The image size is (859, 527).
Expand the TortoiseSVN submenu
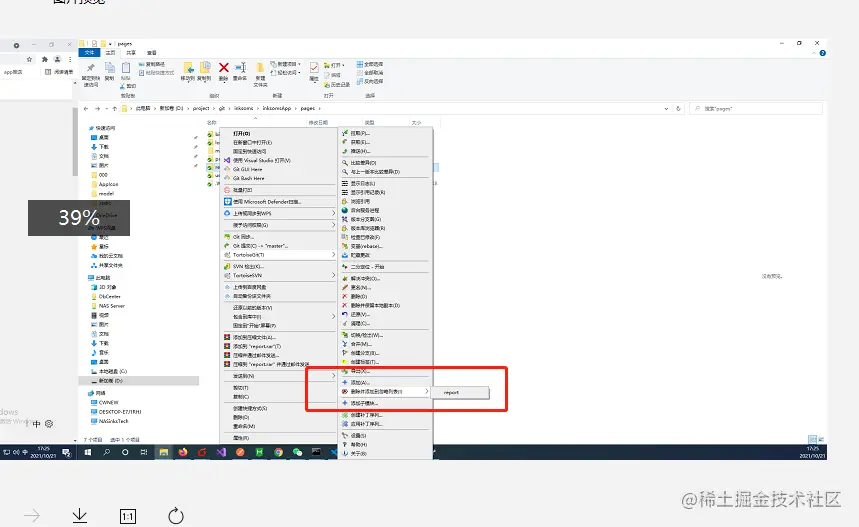point(279,276)
